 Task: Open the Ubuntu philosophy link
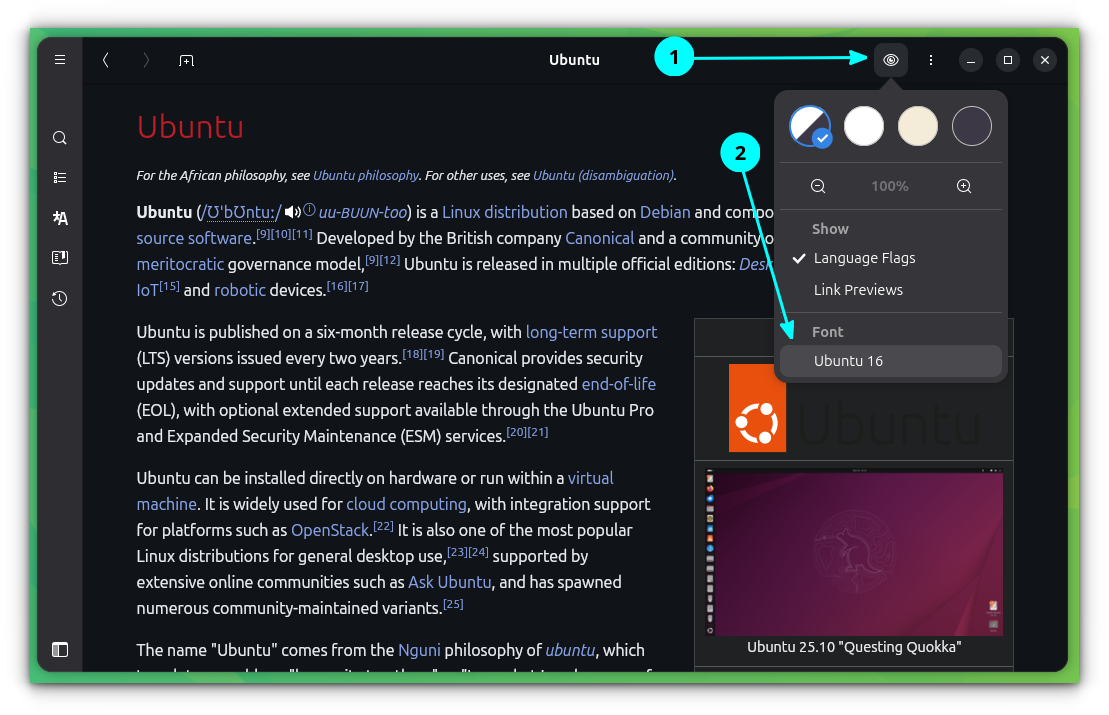pos(366,175)
